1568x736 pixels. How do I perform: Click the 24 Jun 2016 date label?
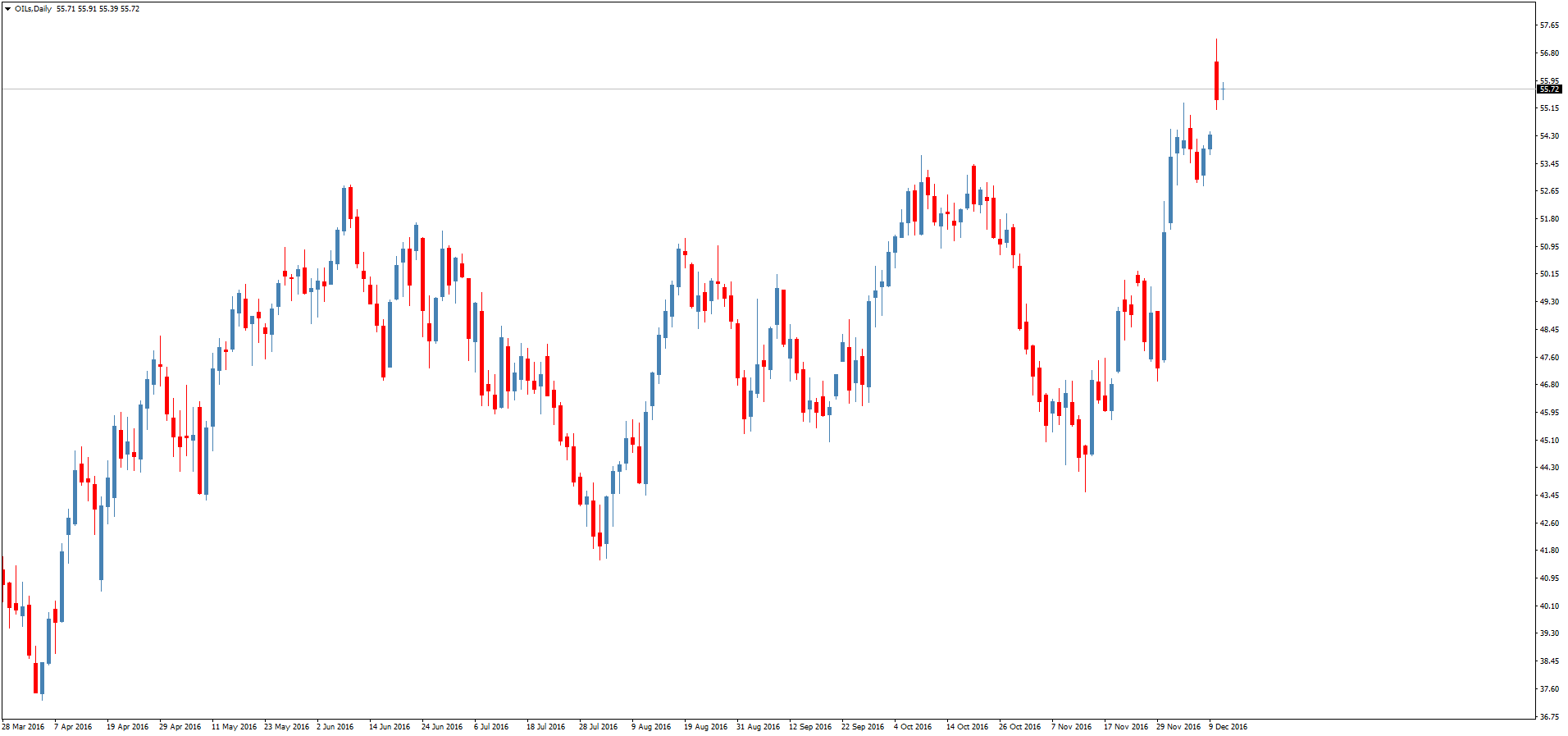pyautogui.click(x=442, y=727)
